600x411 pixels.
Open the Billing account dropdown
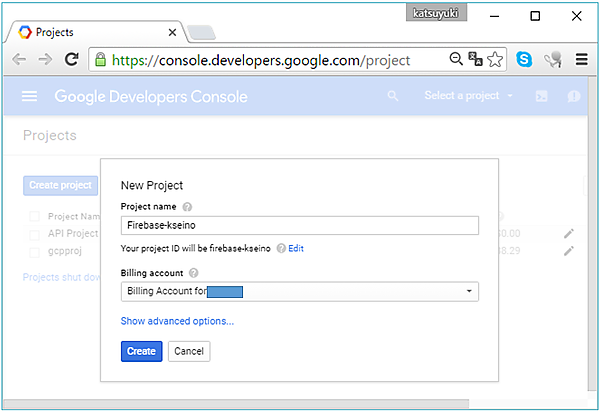(300, 292)
